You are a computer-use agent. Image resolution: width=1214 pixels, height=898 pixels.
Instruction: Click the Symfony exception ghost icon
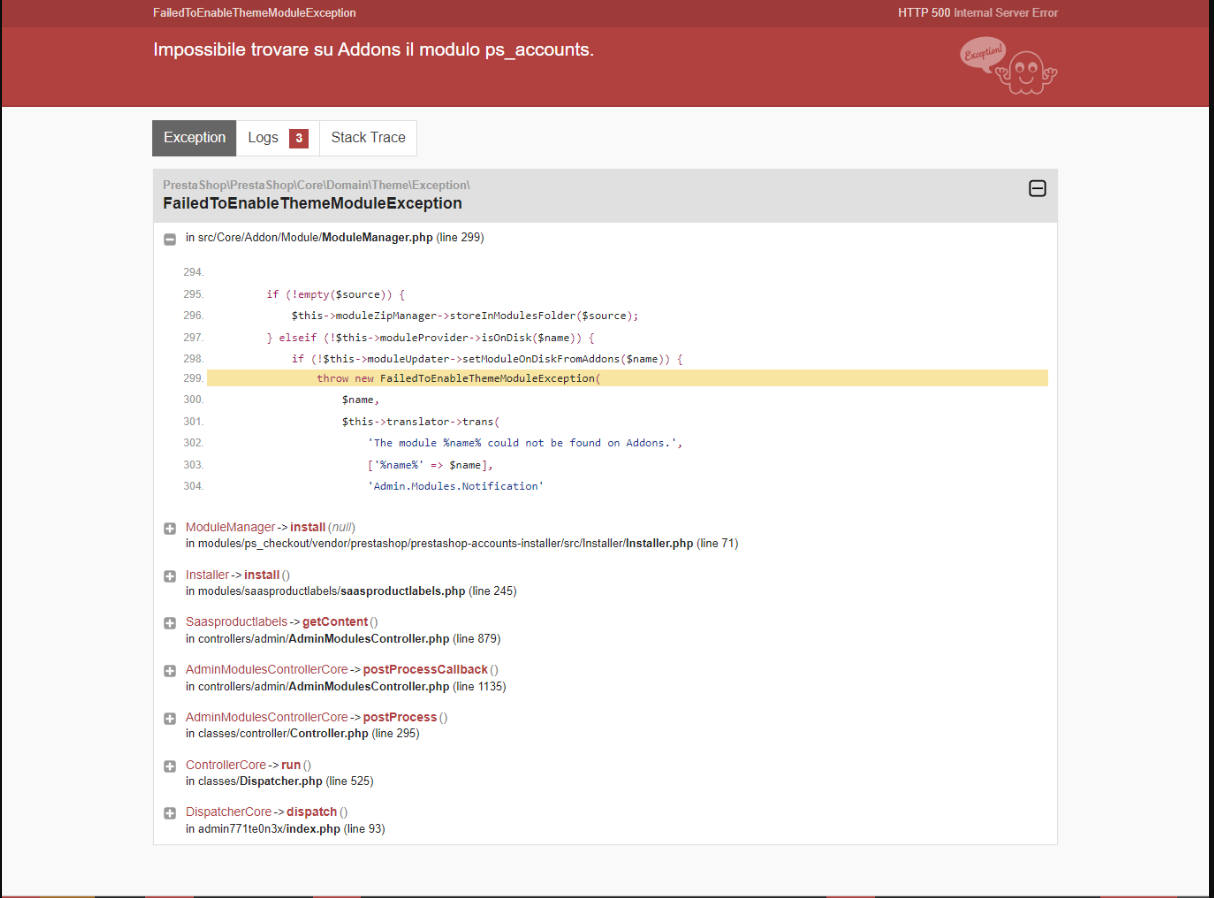pyautogui.click(x=1008, y=67)
